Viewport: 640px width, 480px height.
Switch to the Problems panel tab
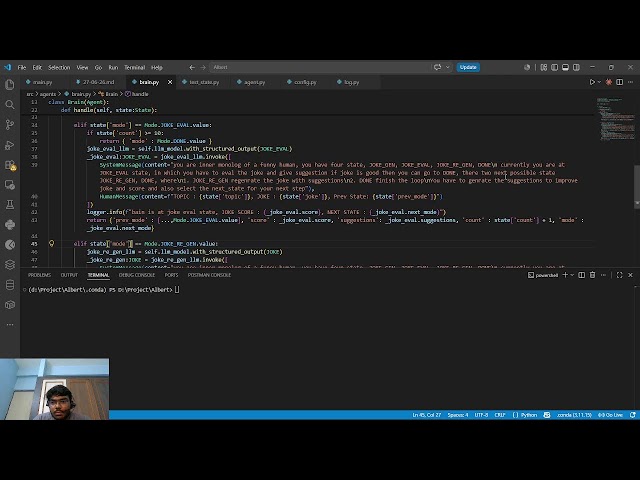coord(40,275)
